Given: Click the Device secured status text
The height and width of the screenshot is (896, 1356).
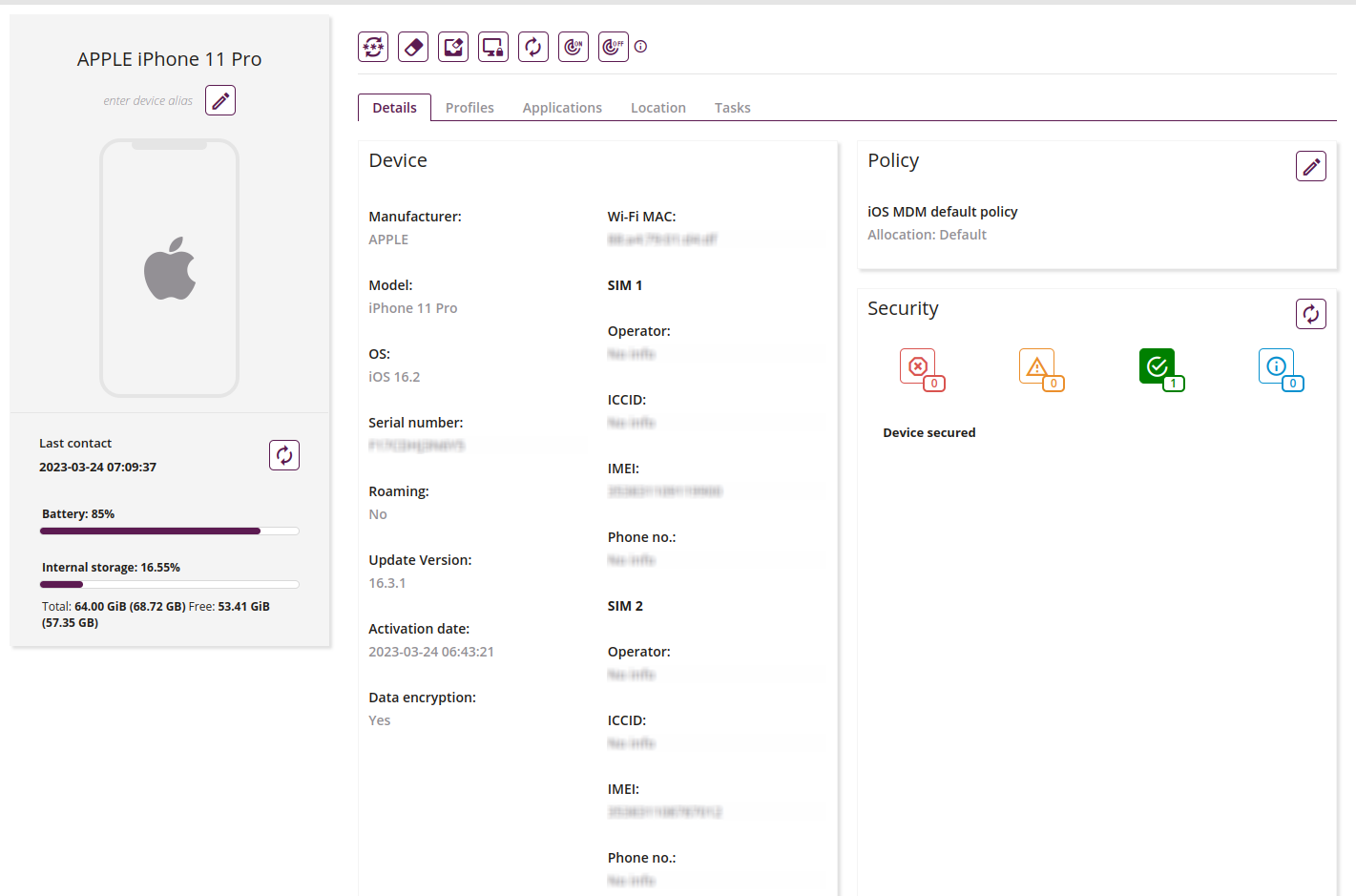Looking at the screenshot, I should pyautogui.click(x=929, y=432).
